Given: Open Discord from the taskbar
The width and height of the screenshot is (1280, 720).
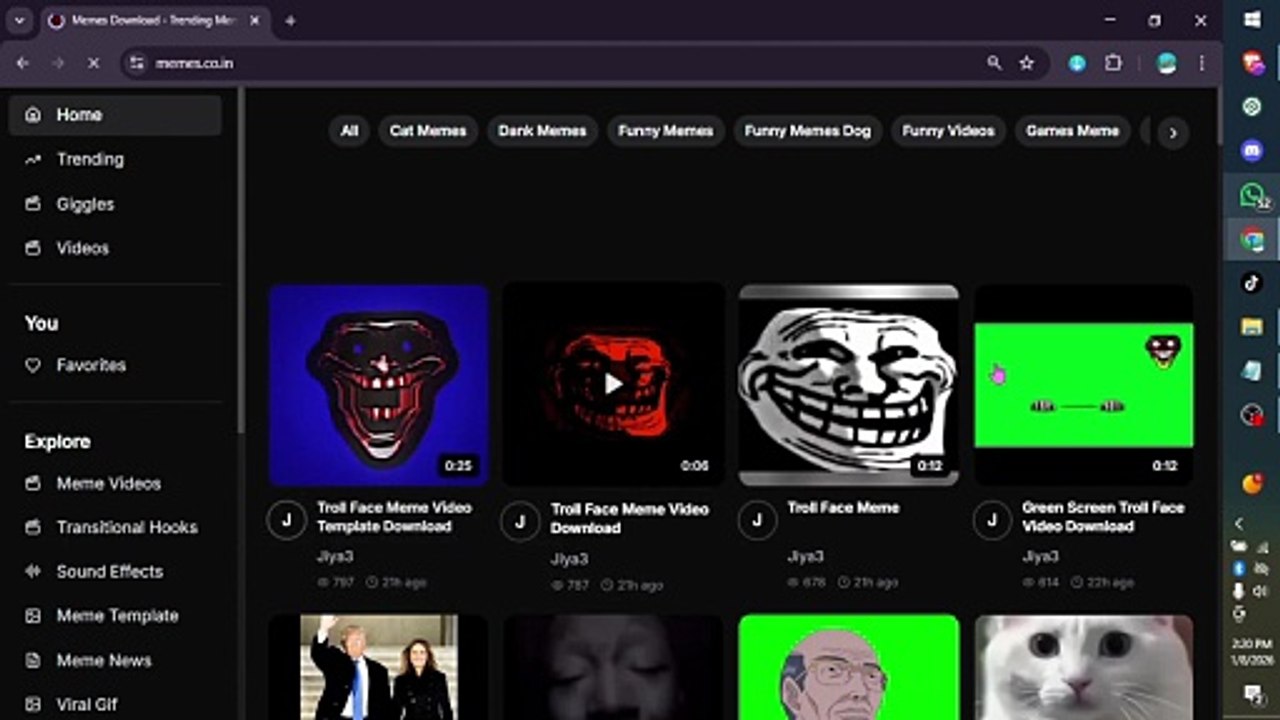Looking at the screenshot, I should pyautogui.click(x=1252, y=150).
